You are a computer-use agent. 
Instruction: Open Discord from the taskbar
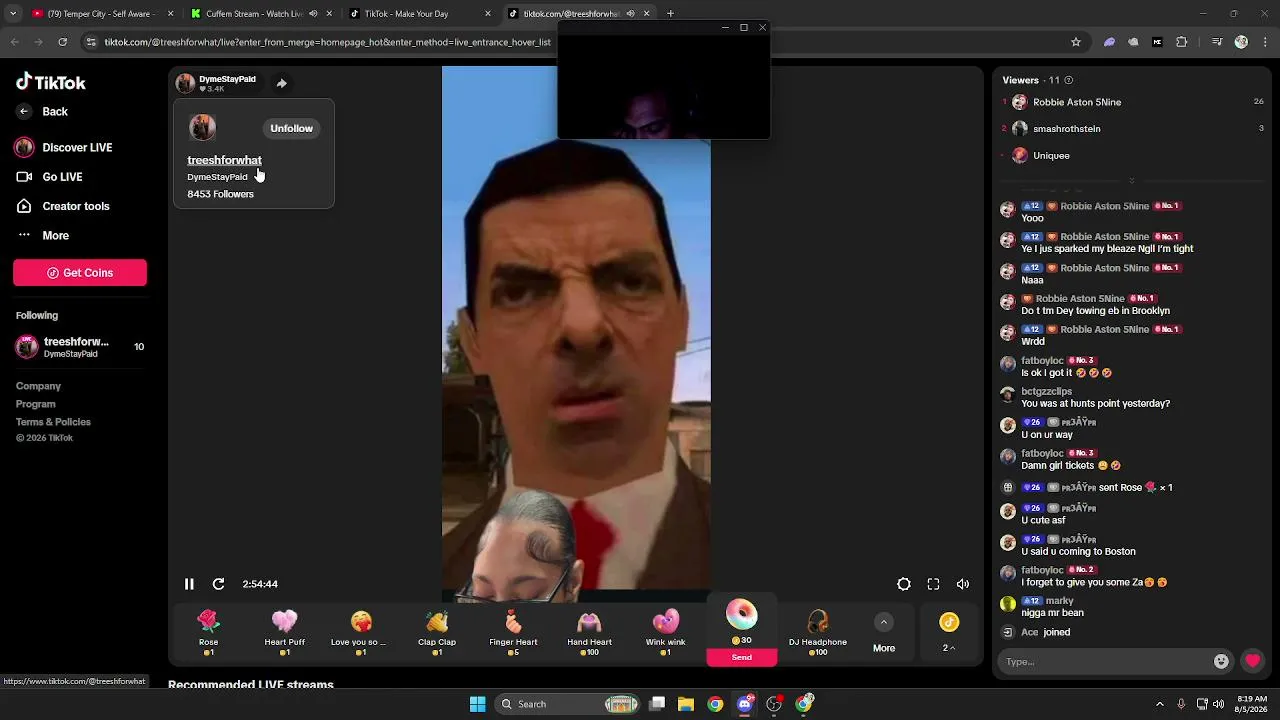coord(744,704)
